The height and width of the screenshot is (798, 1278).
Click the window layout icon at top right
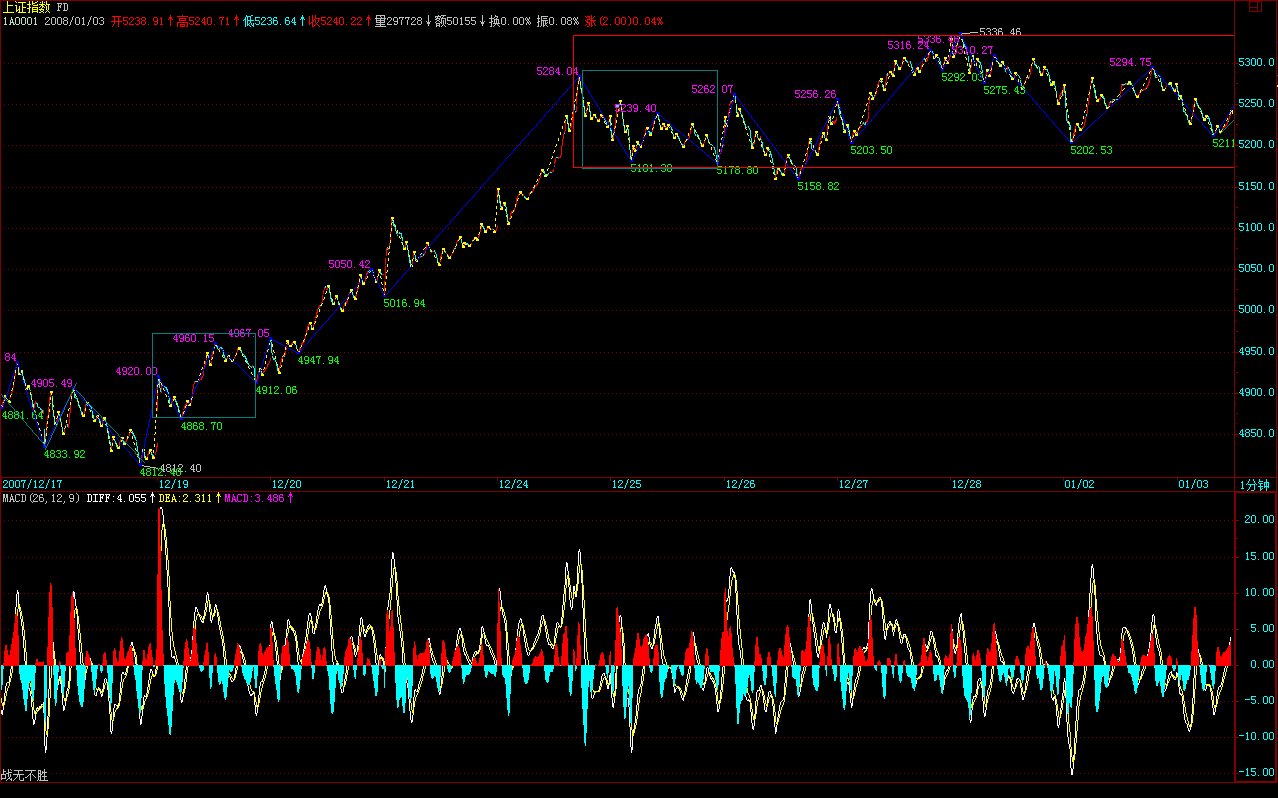1257,9
